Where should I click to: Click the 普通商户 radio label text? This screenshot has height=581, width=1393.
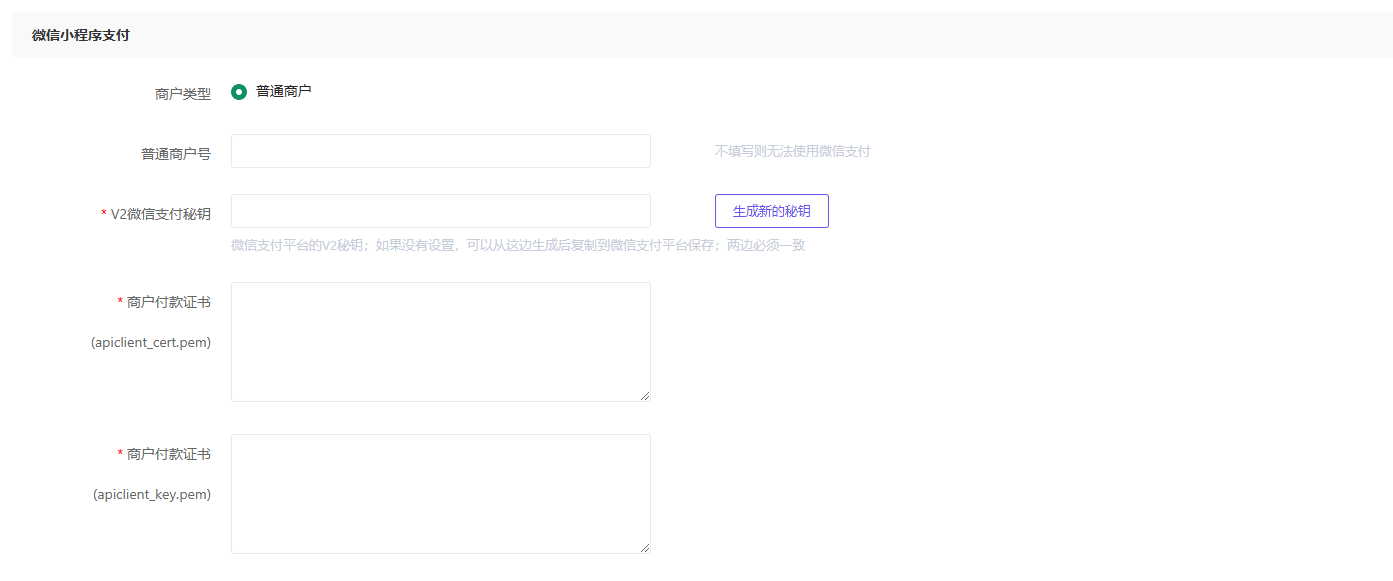tap(283, 91)
